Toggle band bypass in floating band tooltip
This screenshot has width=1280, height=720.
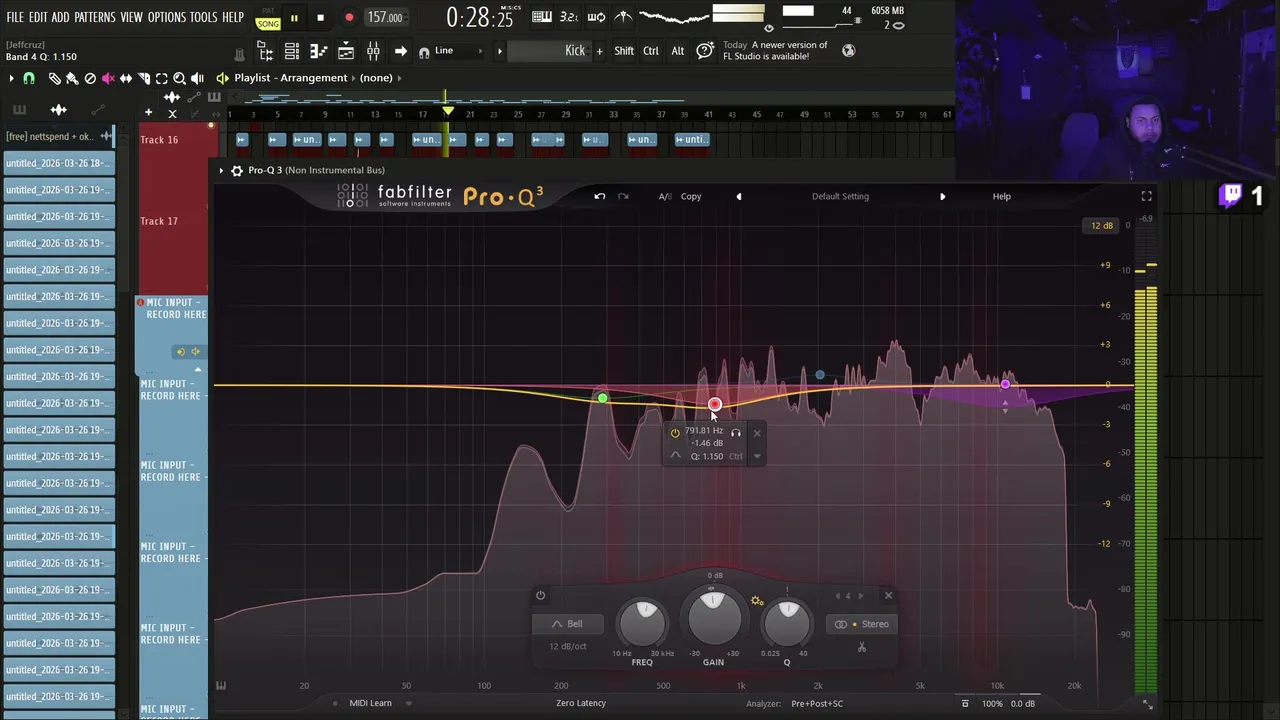675,433
